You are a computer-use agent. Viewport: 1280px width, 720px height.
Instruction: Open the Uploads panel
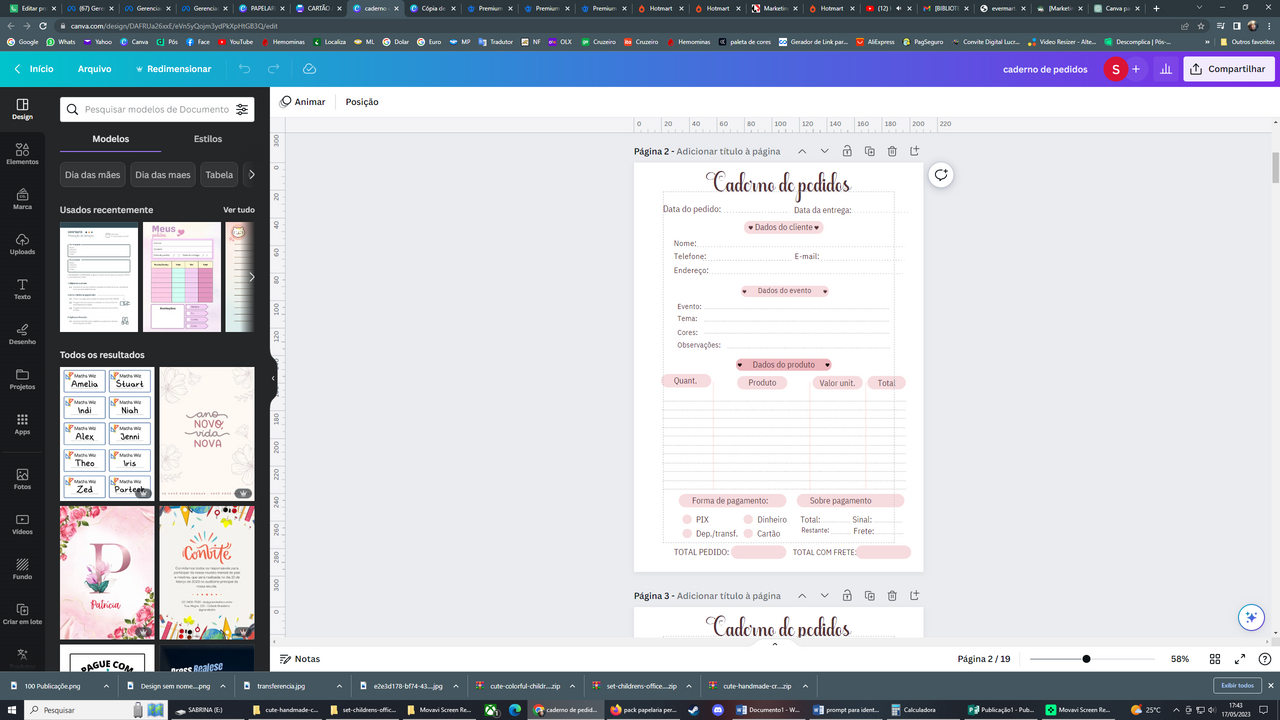[22, 244]
